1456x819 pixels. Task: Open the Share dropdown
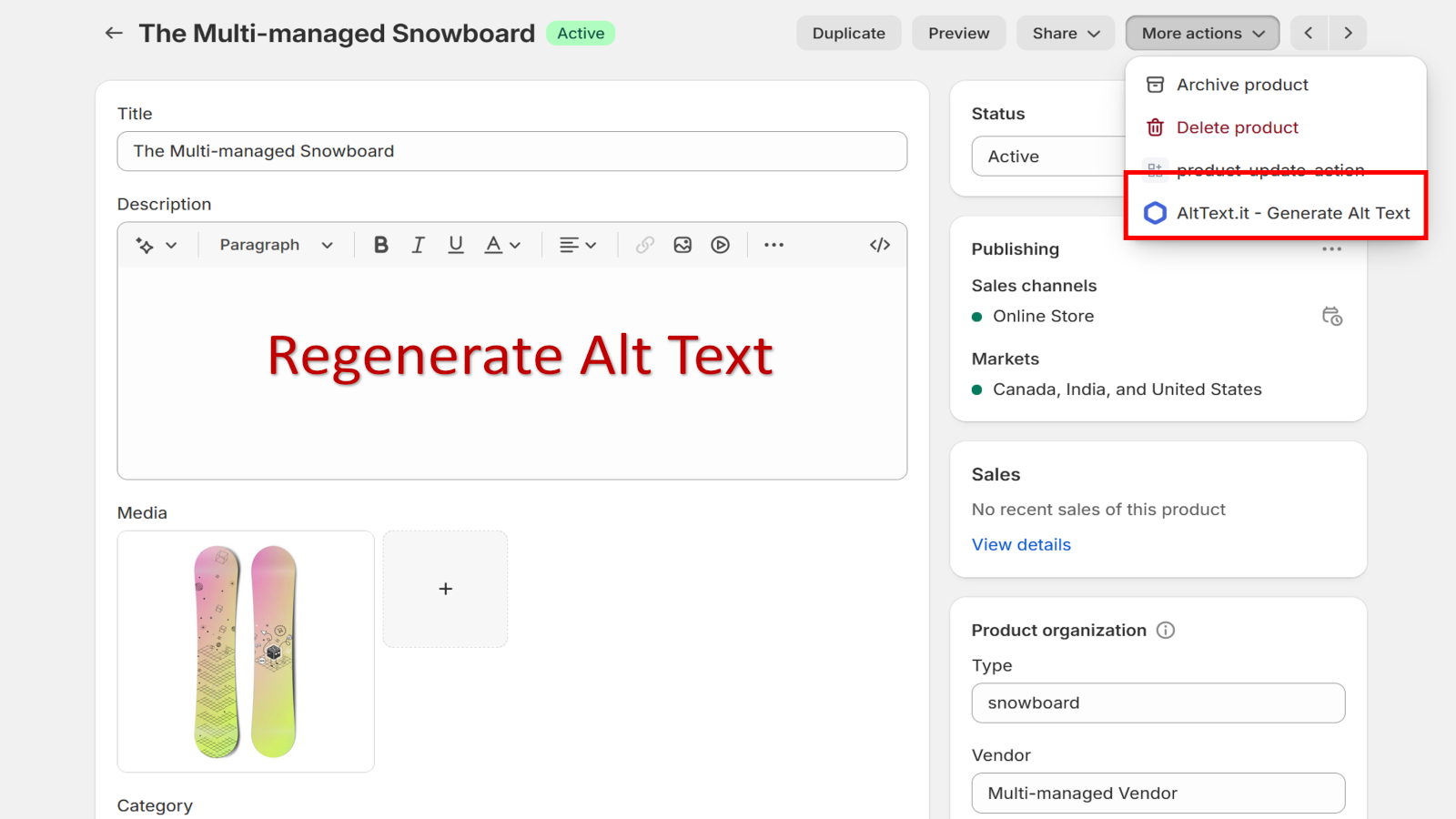pyautogui.click(x=1065, y=33)
